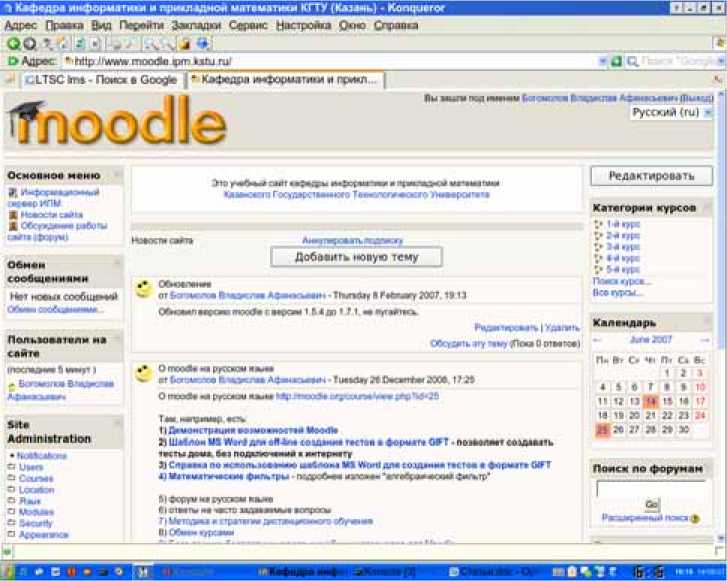Click the icon beside Новости сайта menu link
The image size is (727, 581).
[x=13, y=215]
